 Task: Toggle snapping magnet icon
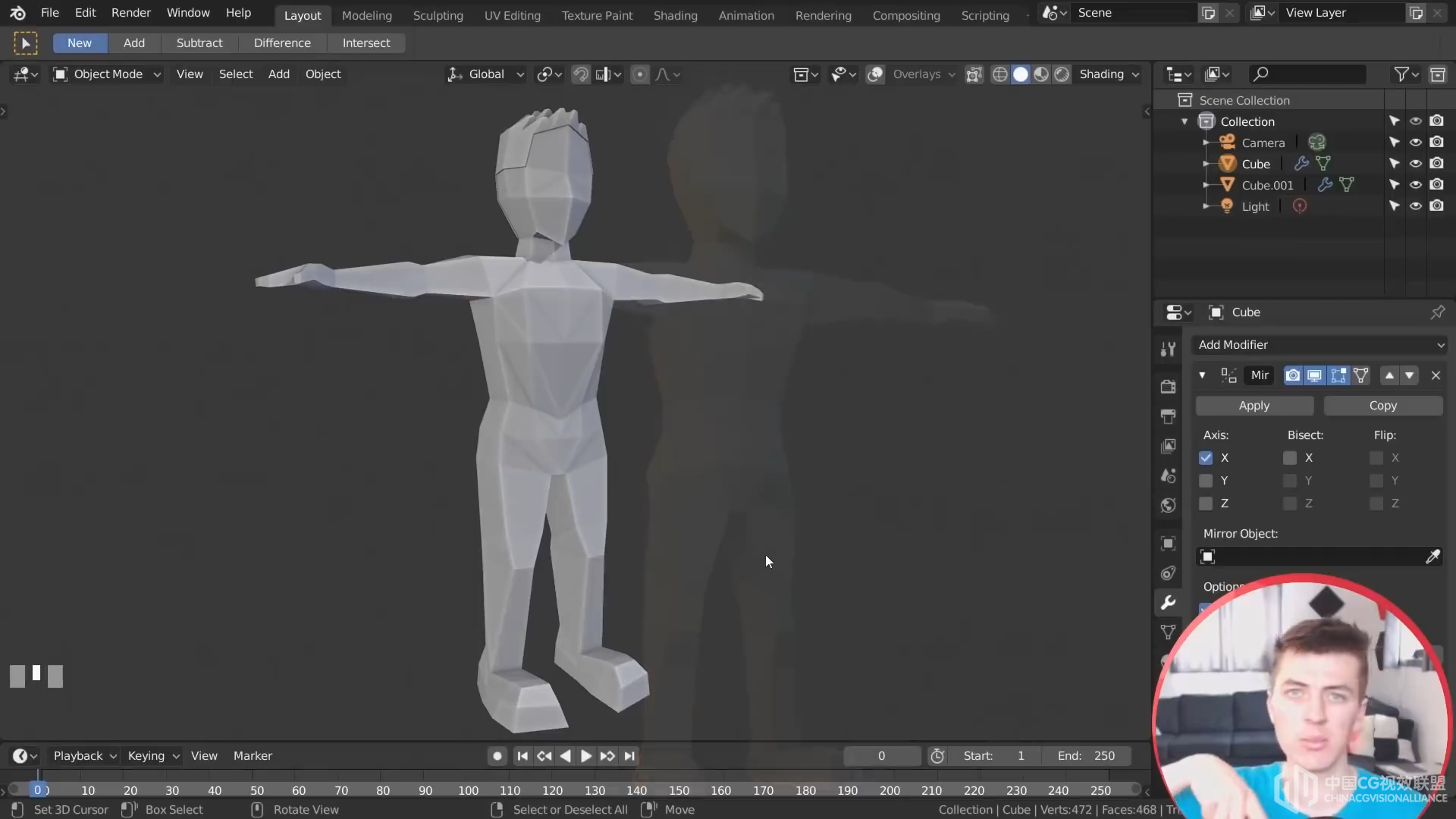[x=580, y=74]
